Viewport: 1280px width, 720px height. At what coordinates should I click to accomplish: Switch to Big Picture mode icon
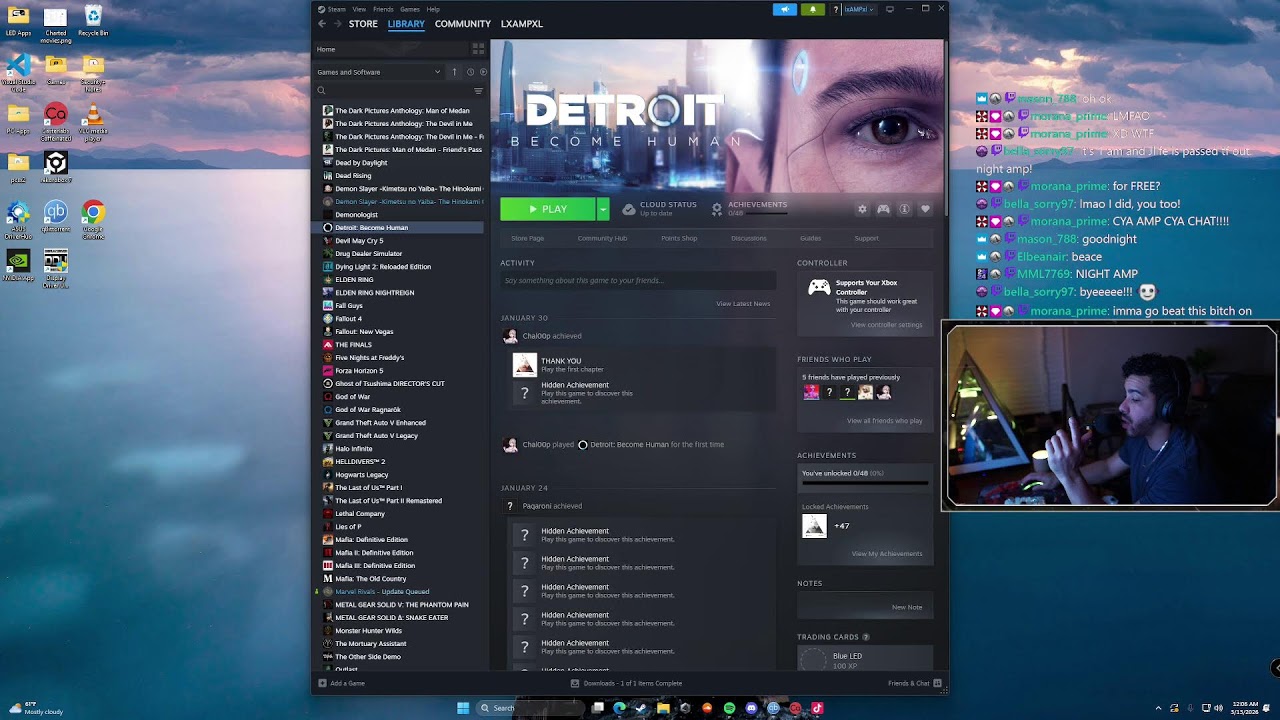(890, 9)
